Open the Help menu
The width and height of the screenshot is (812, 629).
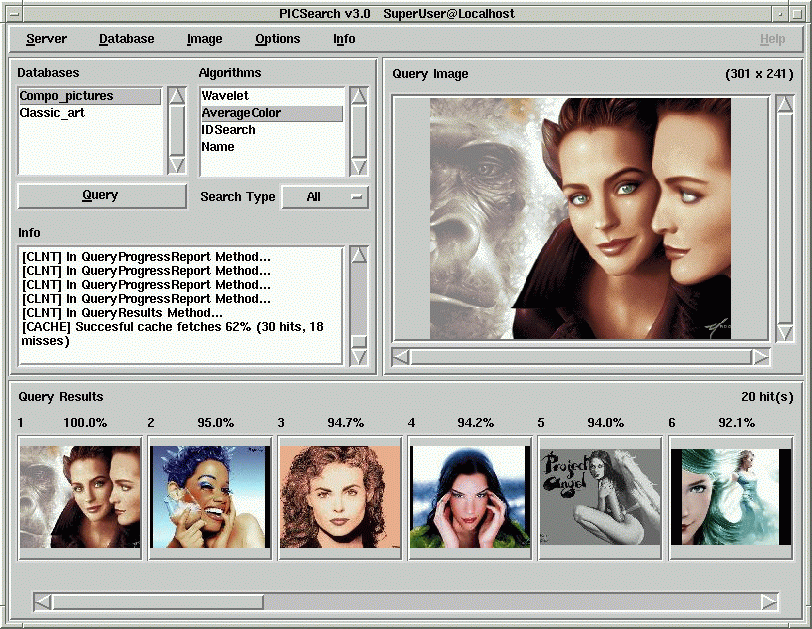[772, 39]
